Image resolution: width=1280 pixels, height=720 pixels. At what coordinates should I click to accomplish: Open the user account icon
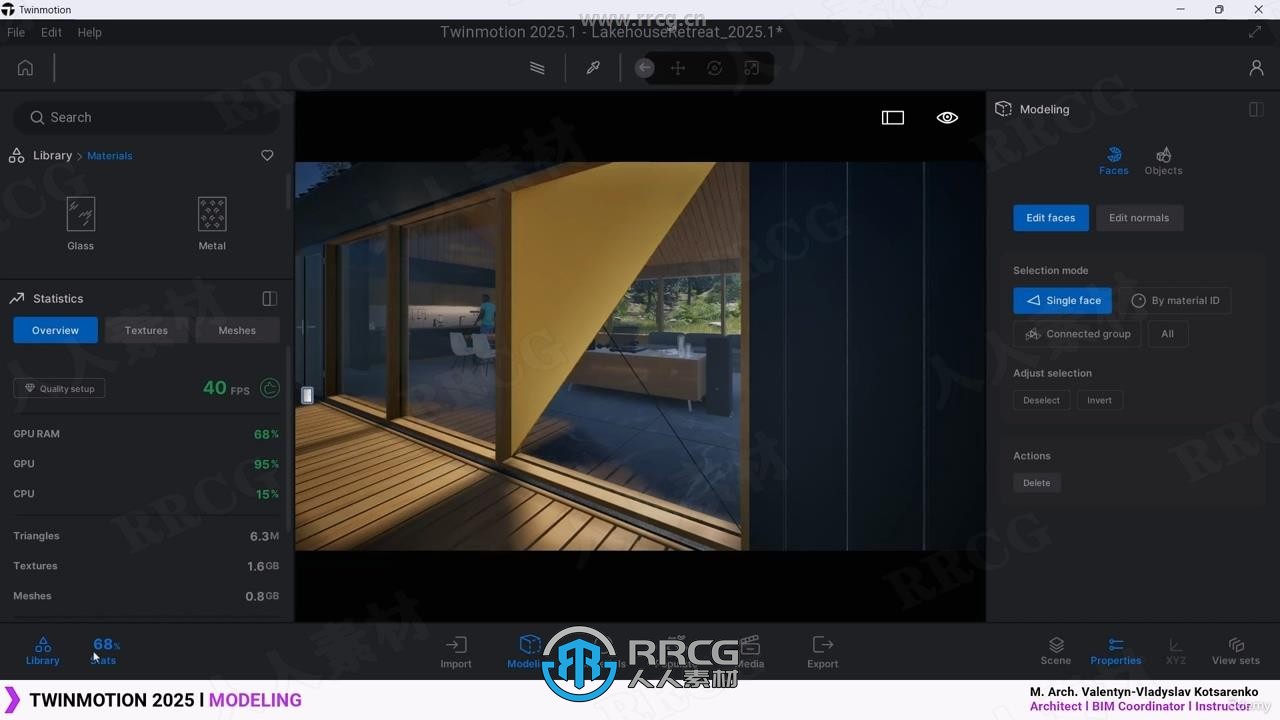(x=1256, y=68)
